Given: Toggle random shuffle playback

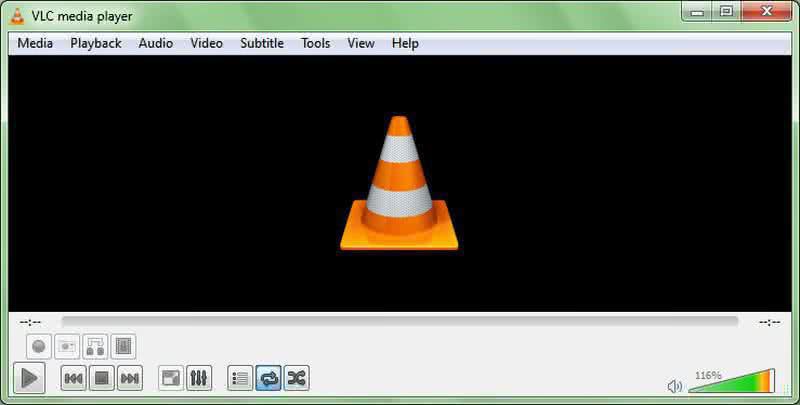Looking at the screenshot, I should 296,378.
